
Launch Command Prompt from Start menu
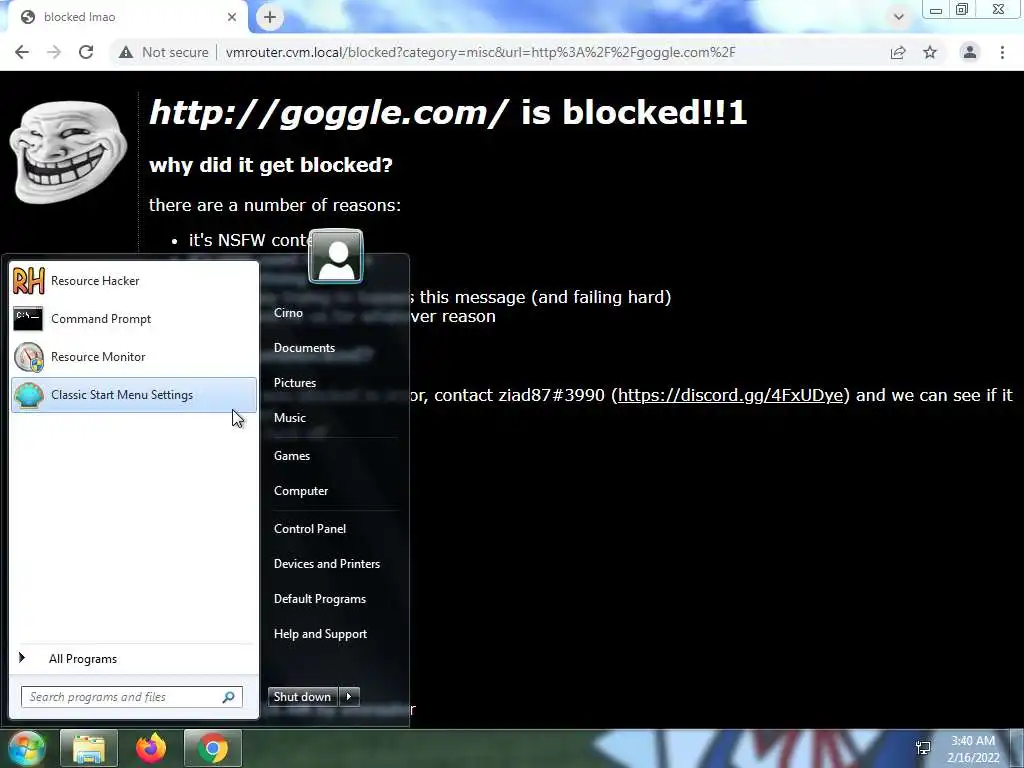134,319
